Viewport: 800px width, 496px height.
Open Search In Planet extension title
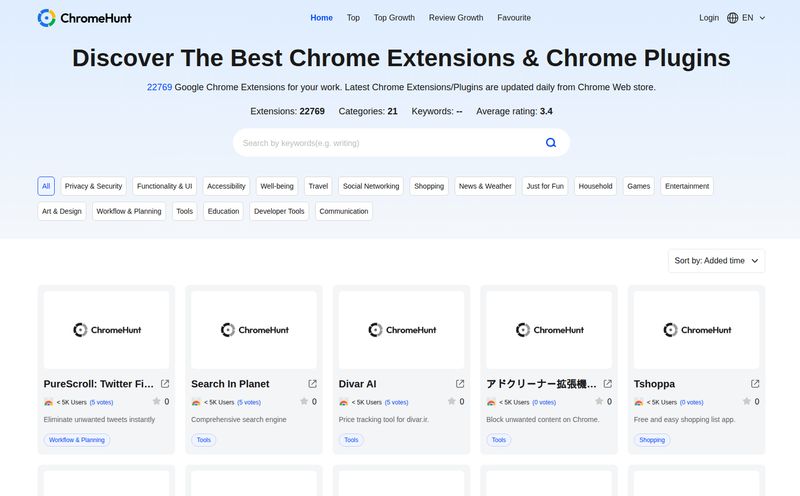230,384
